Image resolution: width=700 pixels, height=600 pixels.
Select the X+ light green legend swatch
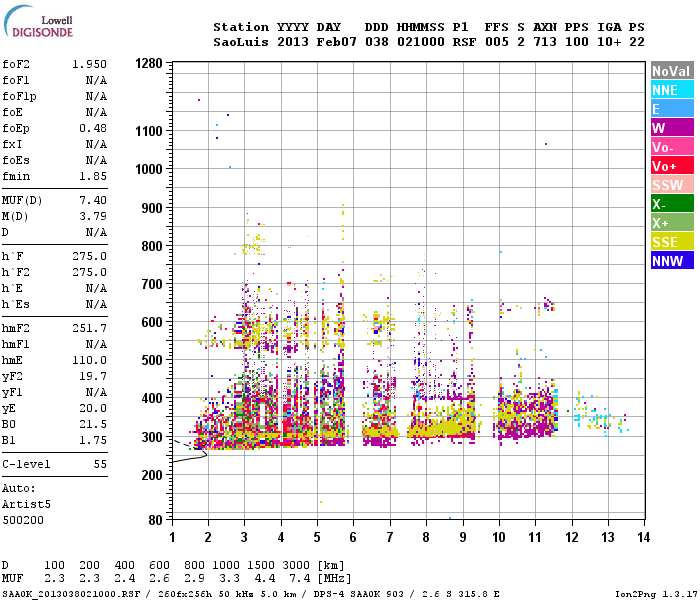[672, 223]
